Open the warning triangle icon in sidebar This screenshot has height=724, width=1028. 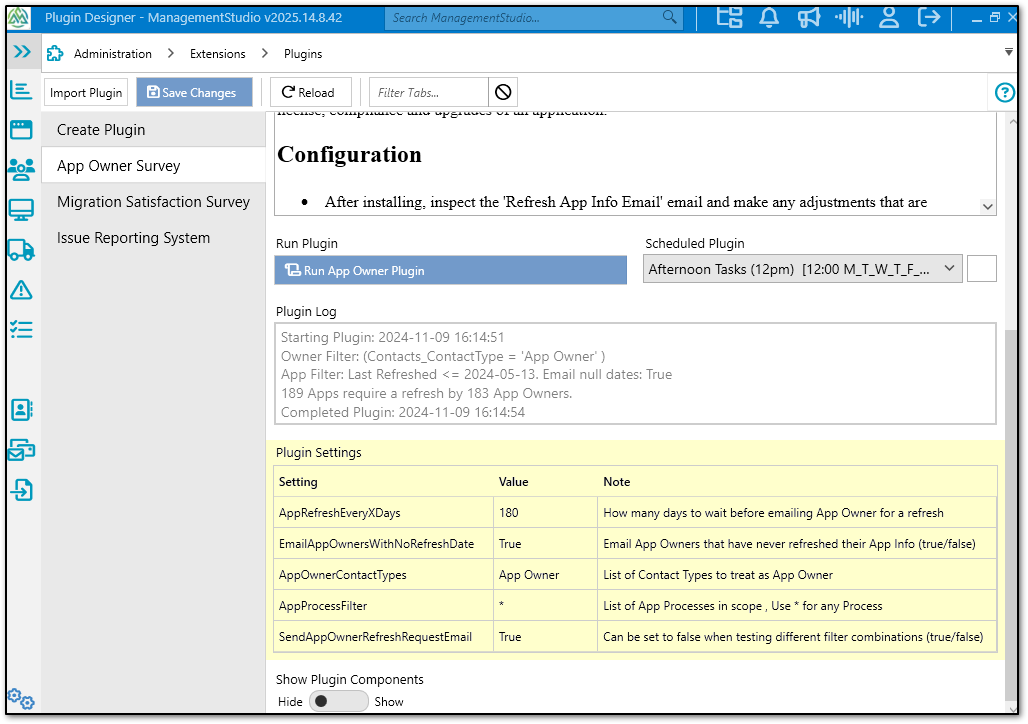[x=21, y=290]
